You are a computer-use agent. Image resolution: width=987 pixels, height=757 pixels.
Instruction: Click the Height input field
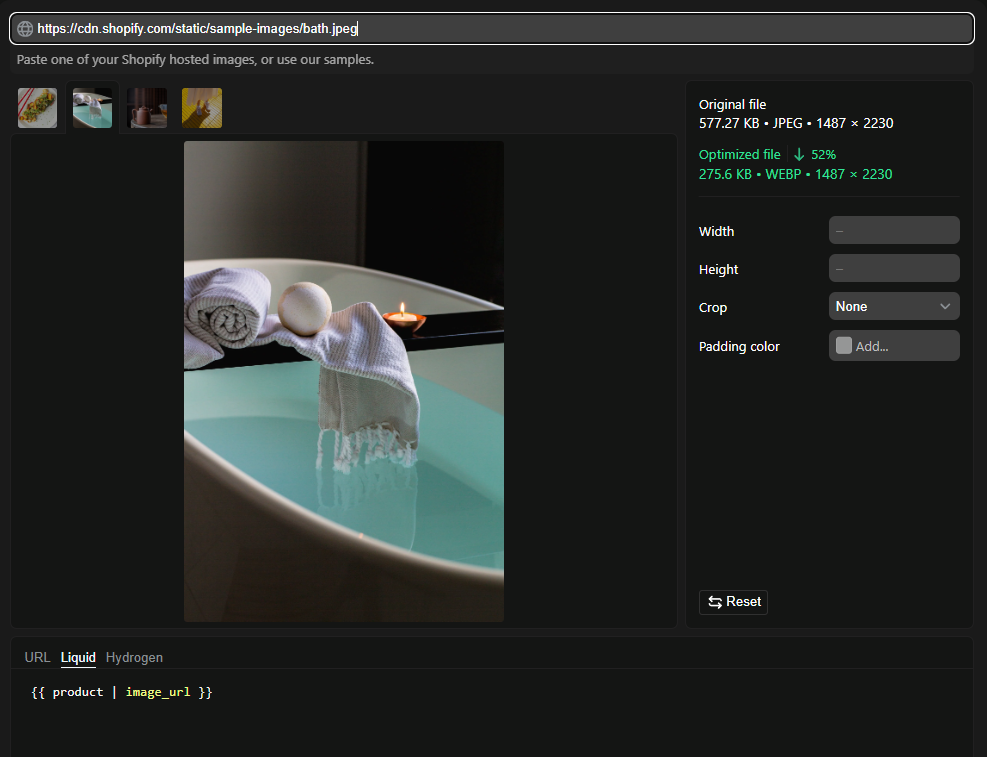pyautogui.click(x=893, y=268)
